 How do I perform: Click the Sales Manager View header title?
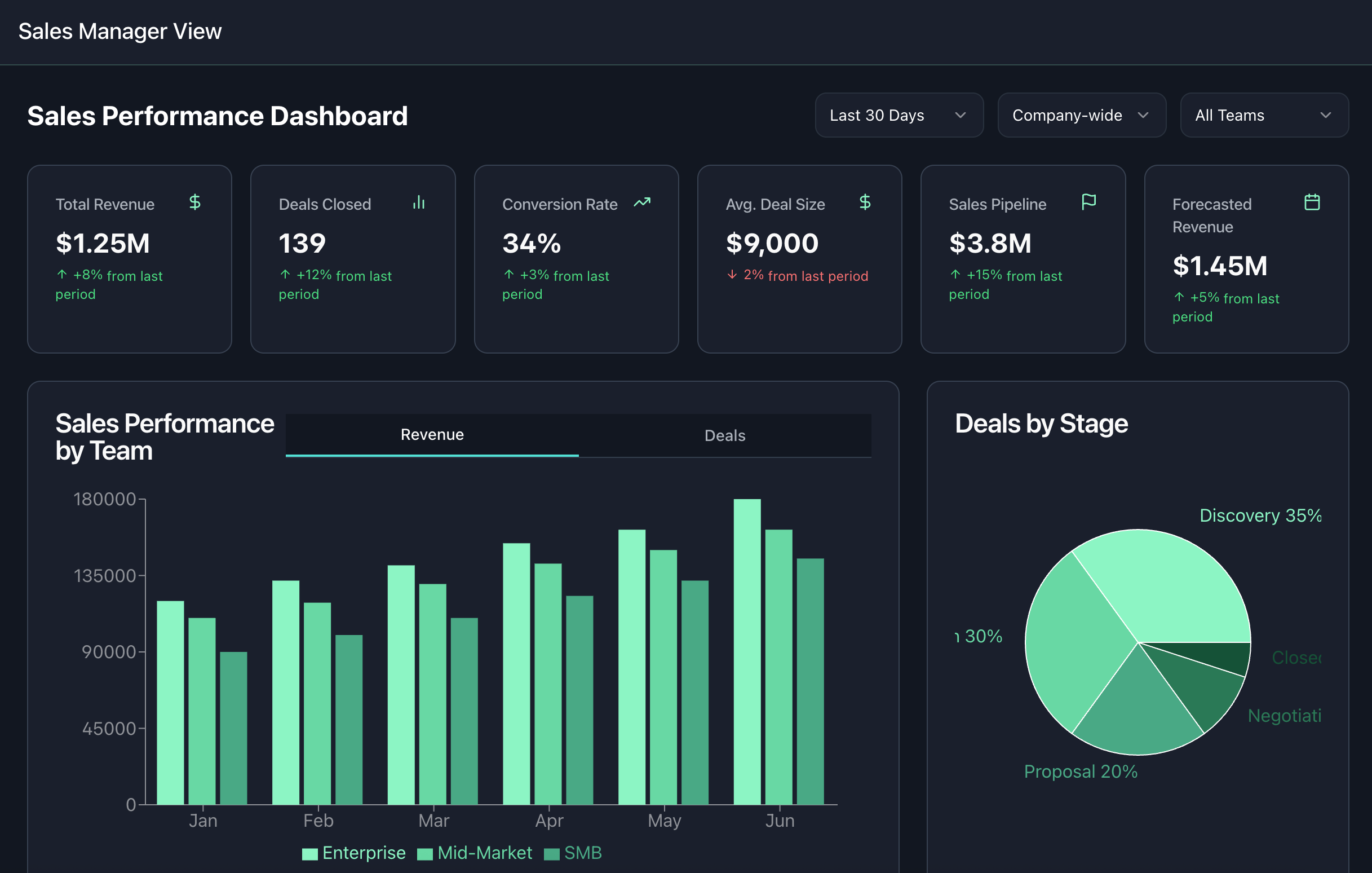[x=120, y=32]
